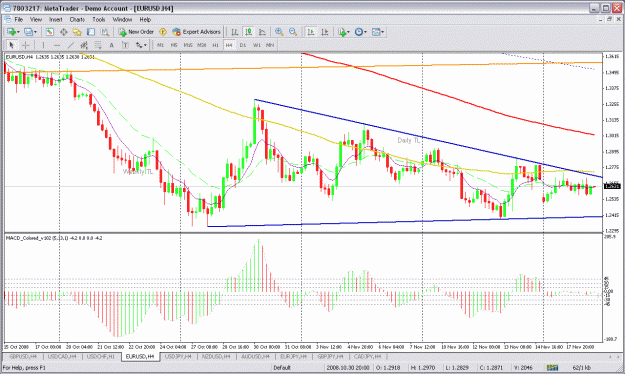
Task: Choose the text tool 'A'
Action: tap(112, 45)
